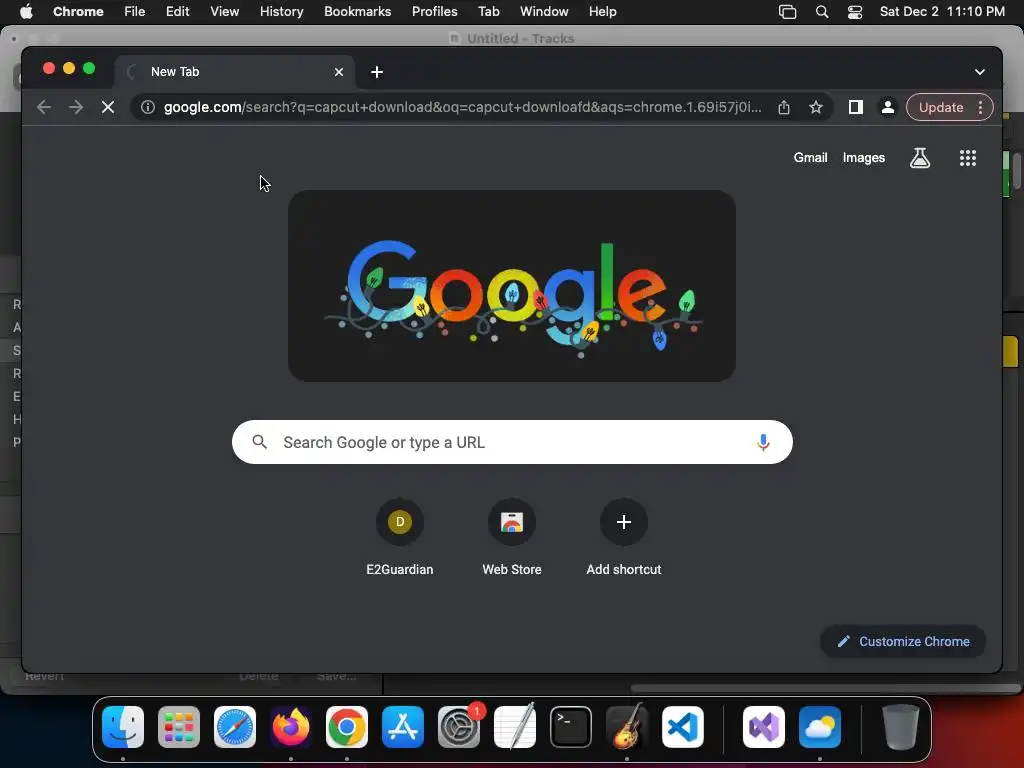1024x768 pixels.
Task: Click the address bar URL
Action: click(462, 107)
